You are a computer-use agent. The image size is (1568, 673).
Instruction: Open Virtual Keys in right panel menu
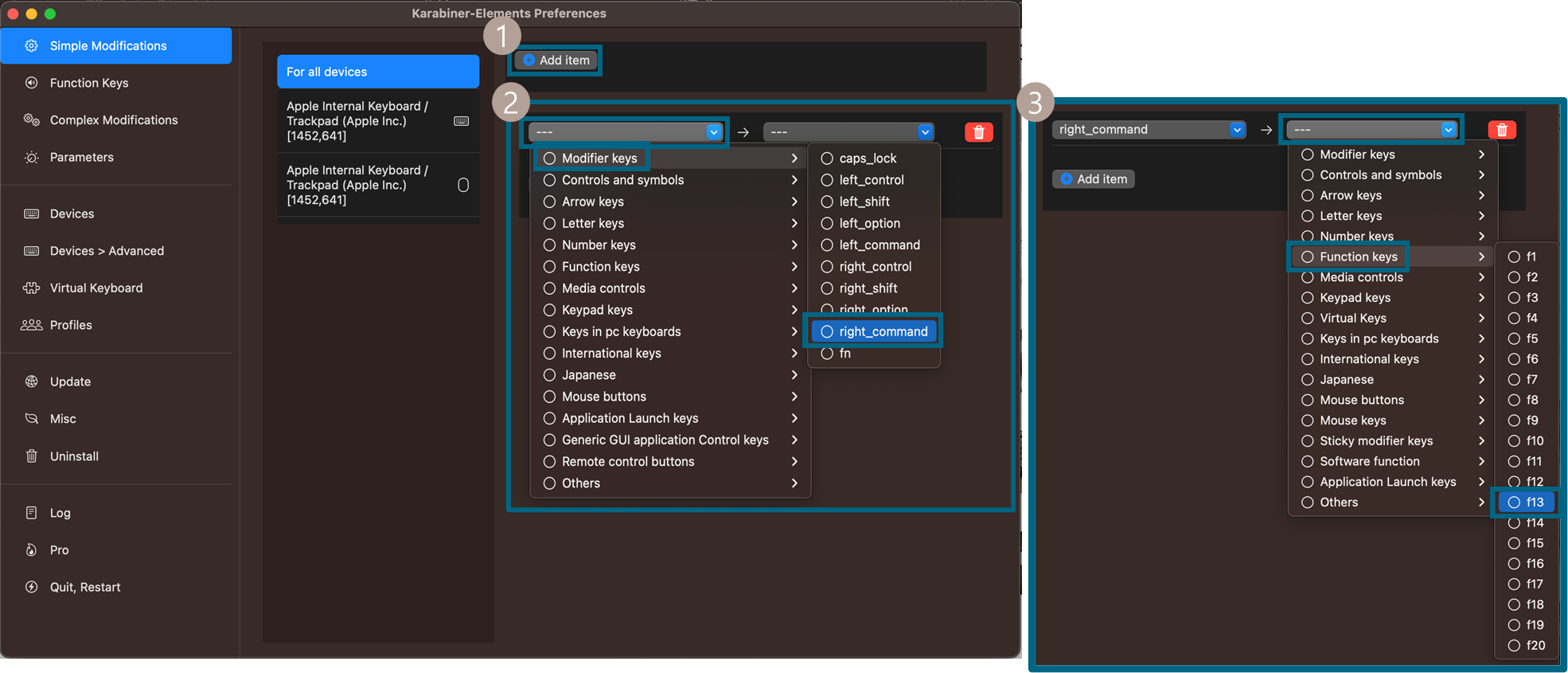pyautogui.click(x=1391, y=318)
